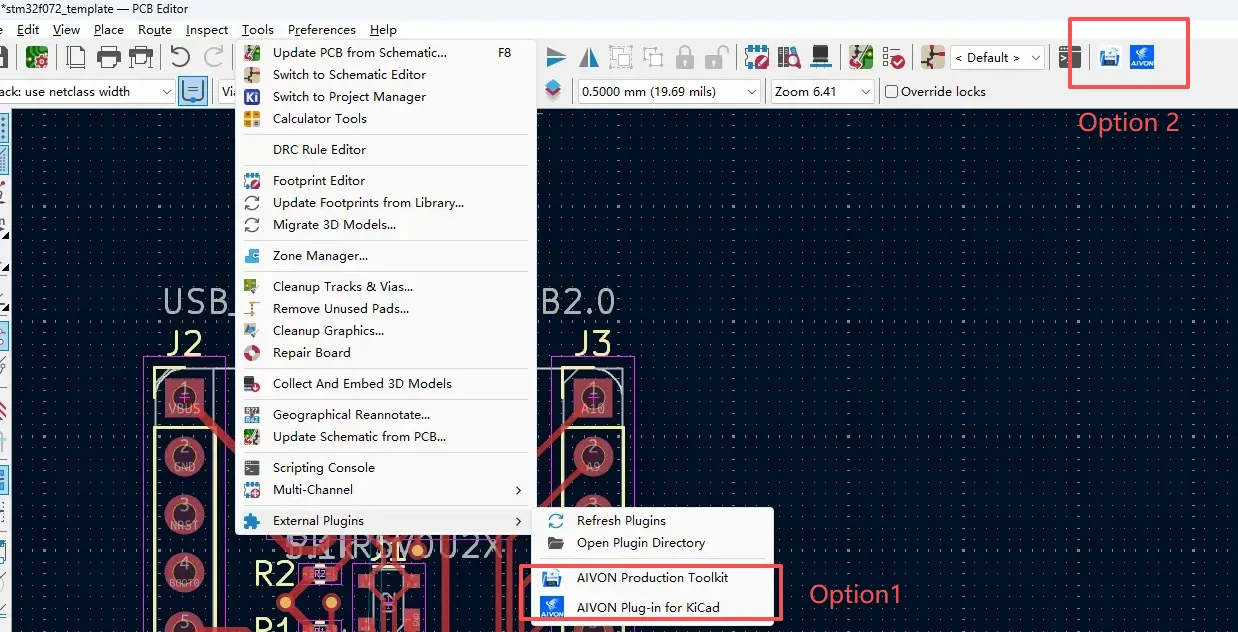Choose Footprint Editor menu entry
This screenshot has height=632, width=1238.
click(x=387, y=181)
